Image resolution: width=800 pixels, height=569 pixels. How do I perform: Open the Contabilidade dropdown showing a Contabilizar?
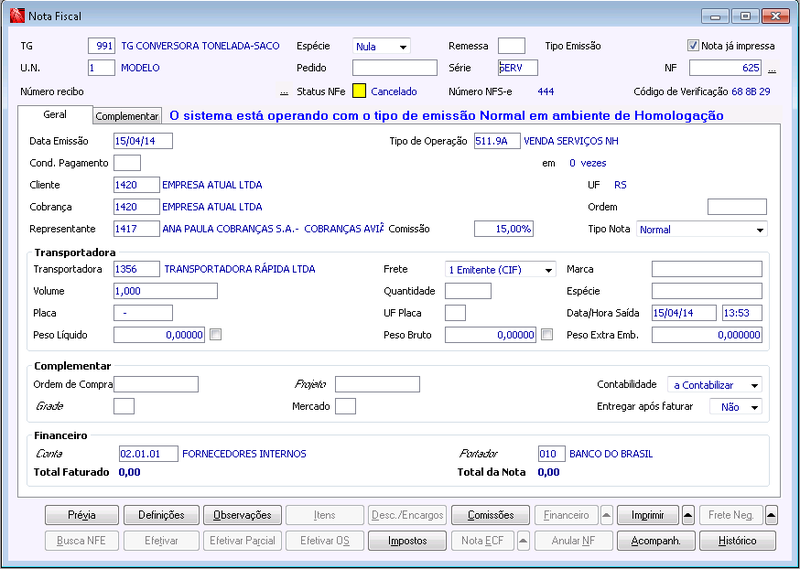pos(715,385)
